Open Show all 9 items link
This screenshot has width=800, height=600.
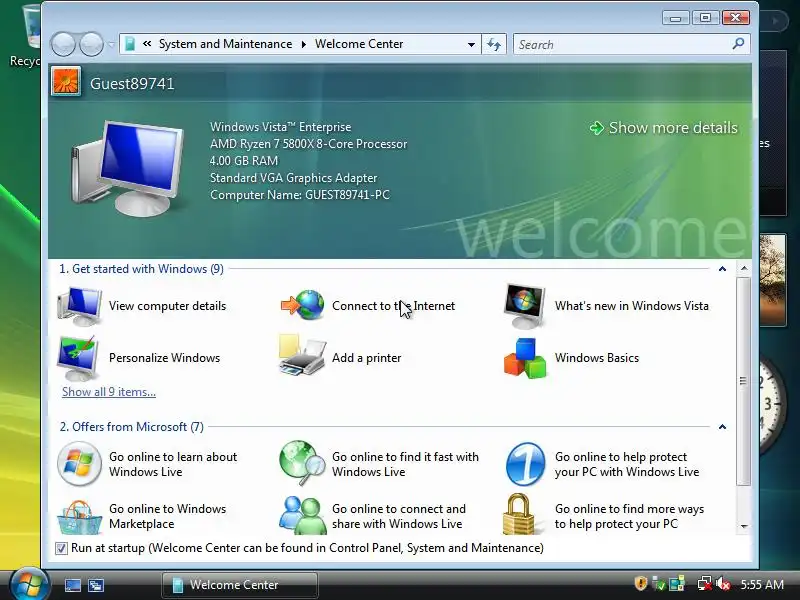pos(109,392)
